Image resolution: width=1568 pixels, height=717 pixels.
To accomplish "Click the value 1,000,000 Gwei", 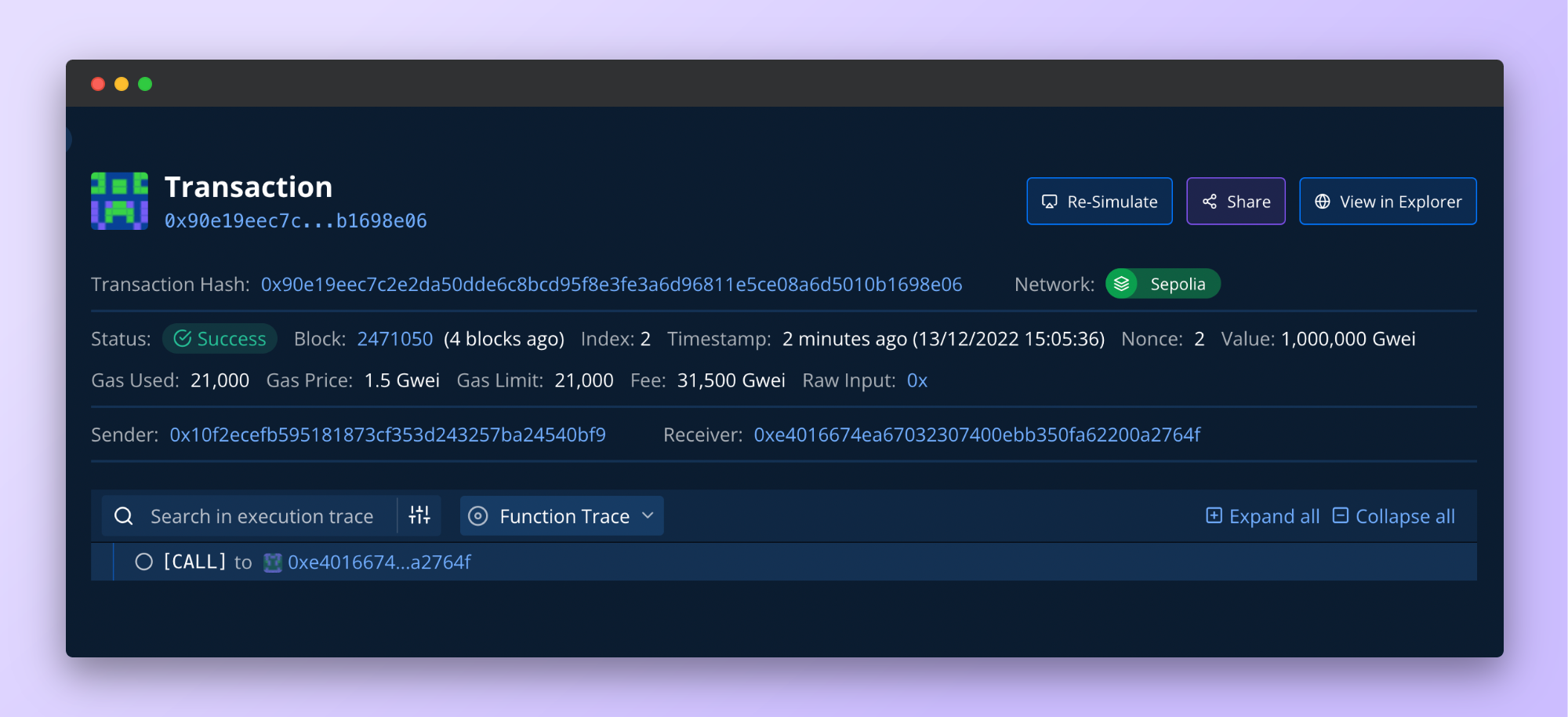I will pyautogui.click(x=1348, y=339).
